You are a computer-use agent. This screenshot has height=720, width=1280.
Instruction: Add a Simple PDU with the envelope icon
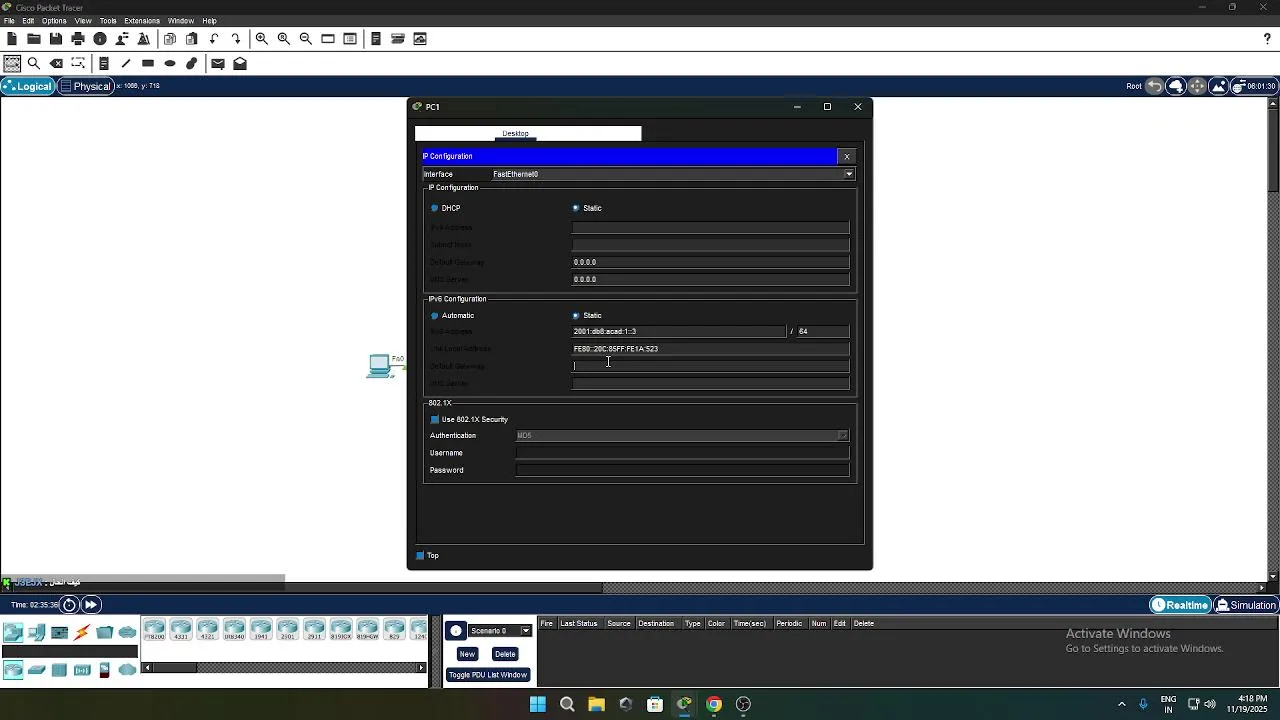pyautogui.click(x=218, y=63)
